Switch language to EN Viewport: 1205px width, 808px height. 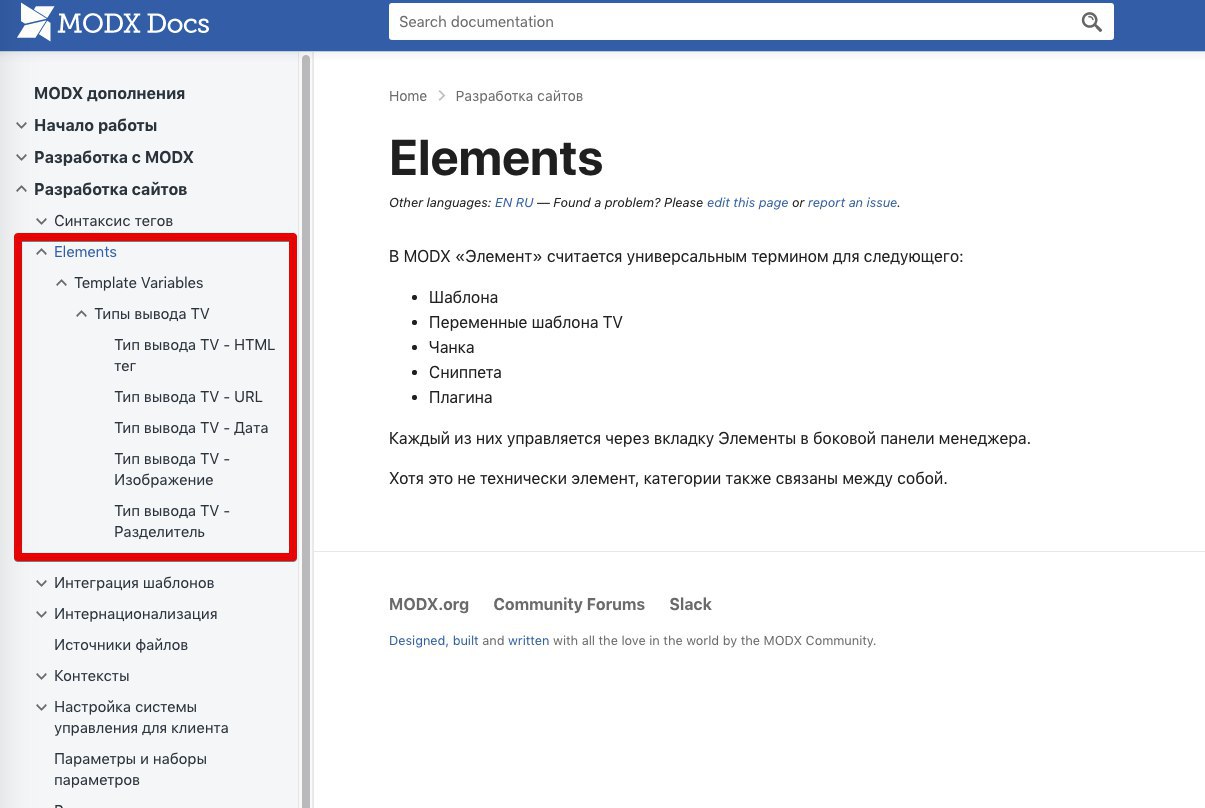(x=503, y=202)
